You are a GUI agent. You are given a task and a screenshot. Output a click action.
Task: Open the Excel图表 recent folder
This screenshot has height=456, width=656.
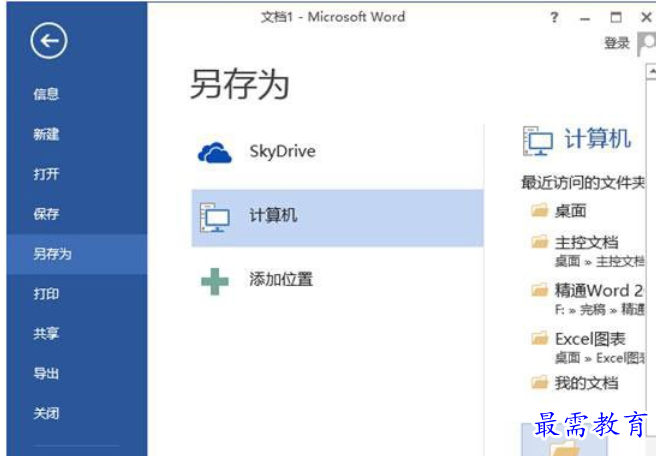[590, 339]
